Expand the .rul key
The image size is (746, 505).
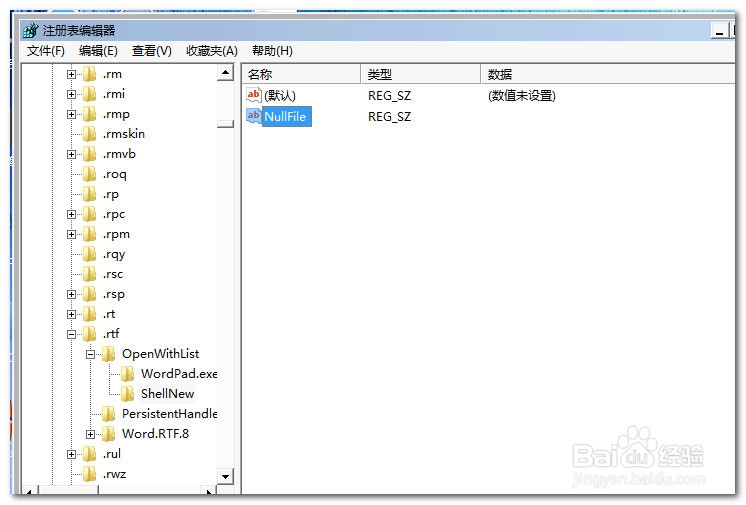[71, 454]
